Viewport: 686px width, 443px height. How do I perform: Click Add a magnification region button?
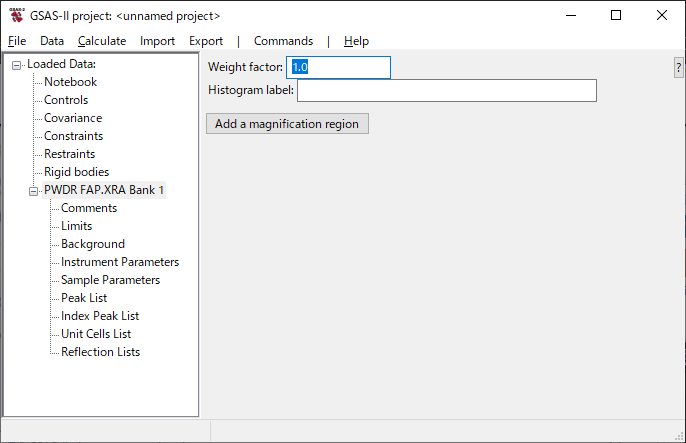click(x=288, y=124)
